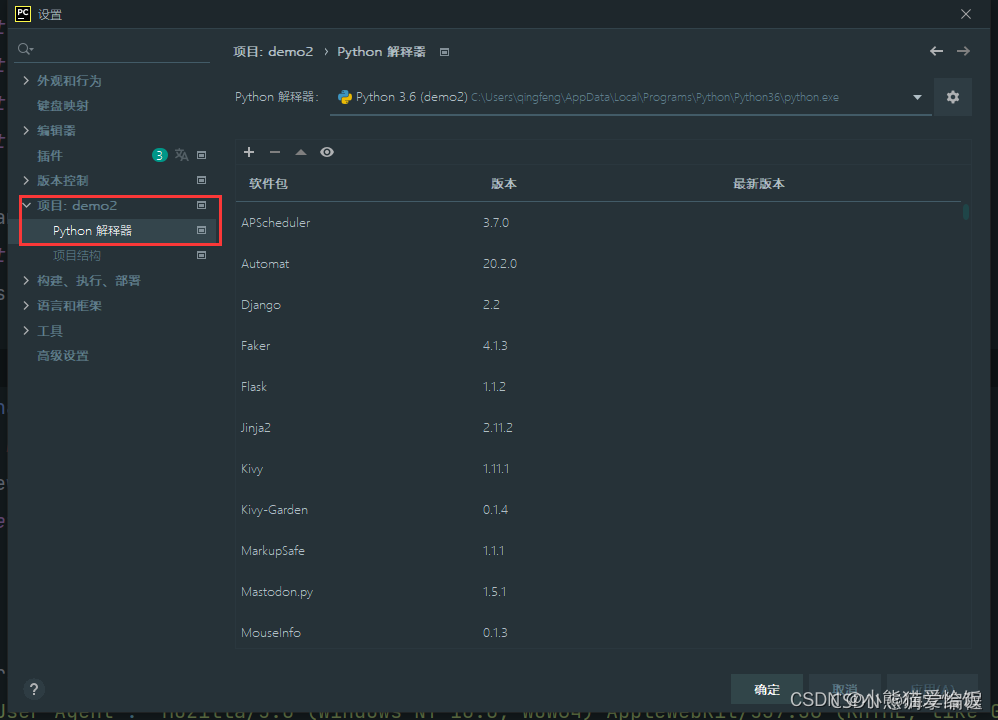Expand the 工具 section
Viewport: 998px width, 720px height.
click(26, 330)
